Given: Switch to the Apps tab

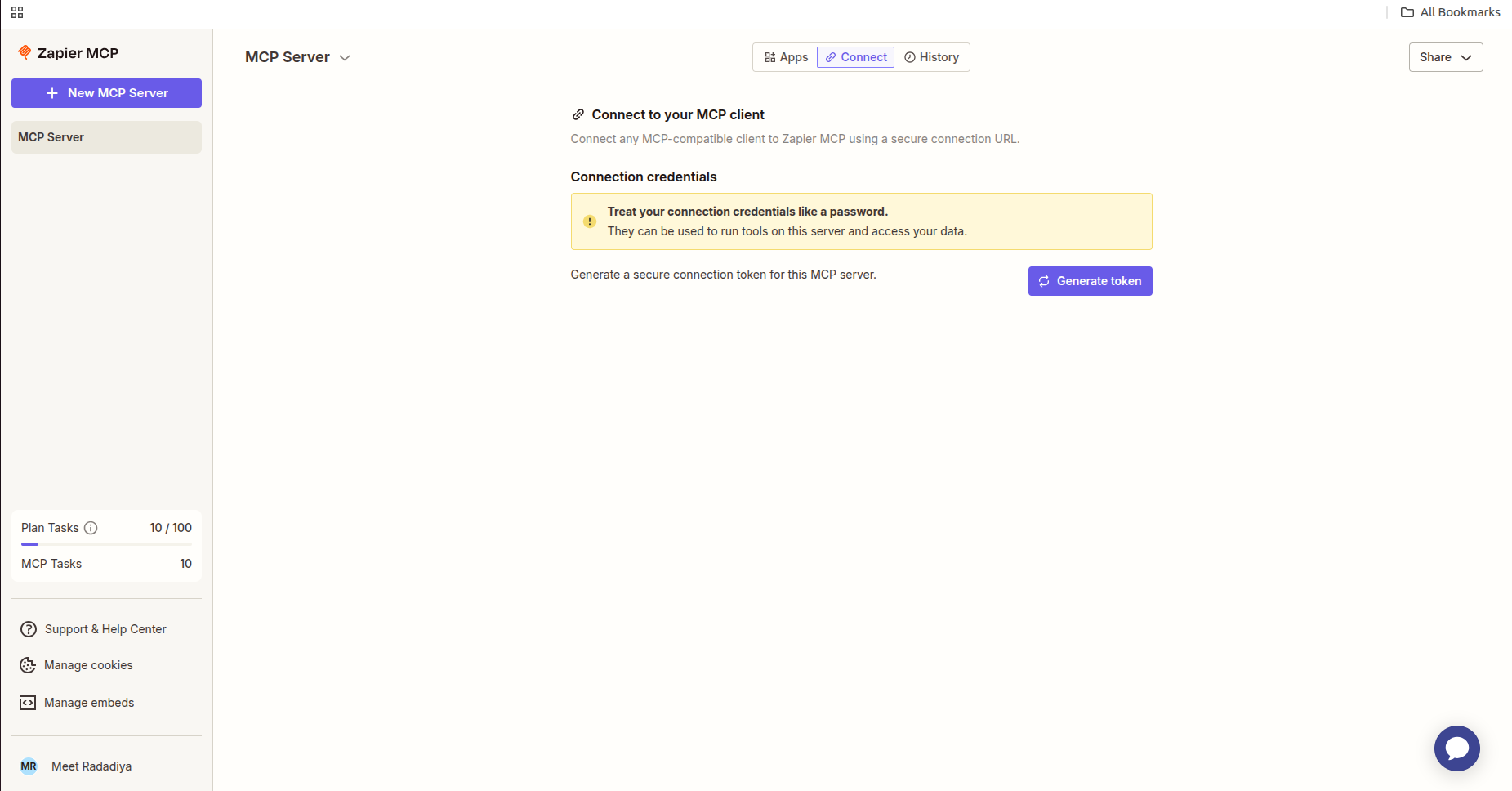Looking at the screenshot, I should (x=786, y=57).
